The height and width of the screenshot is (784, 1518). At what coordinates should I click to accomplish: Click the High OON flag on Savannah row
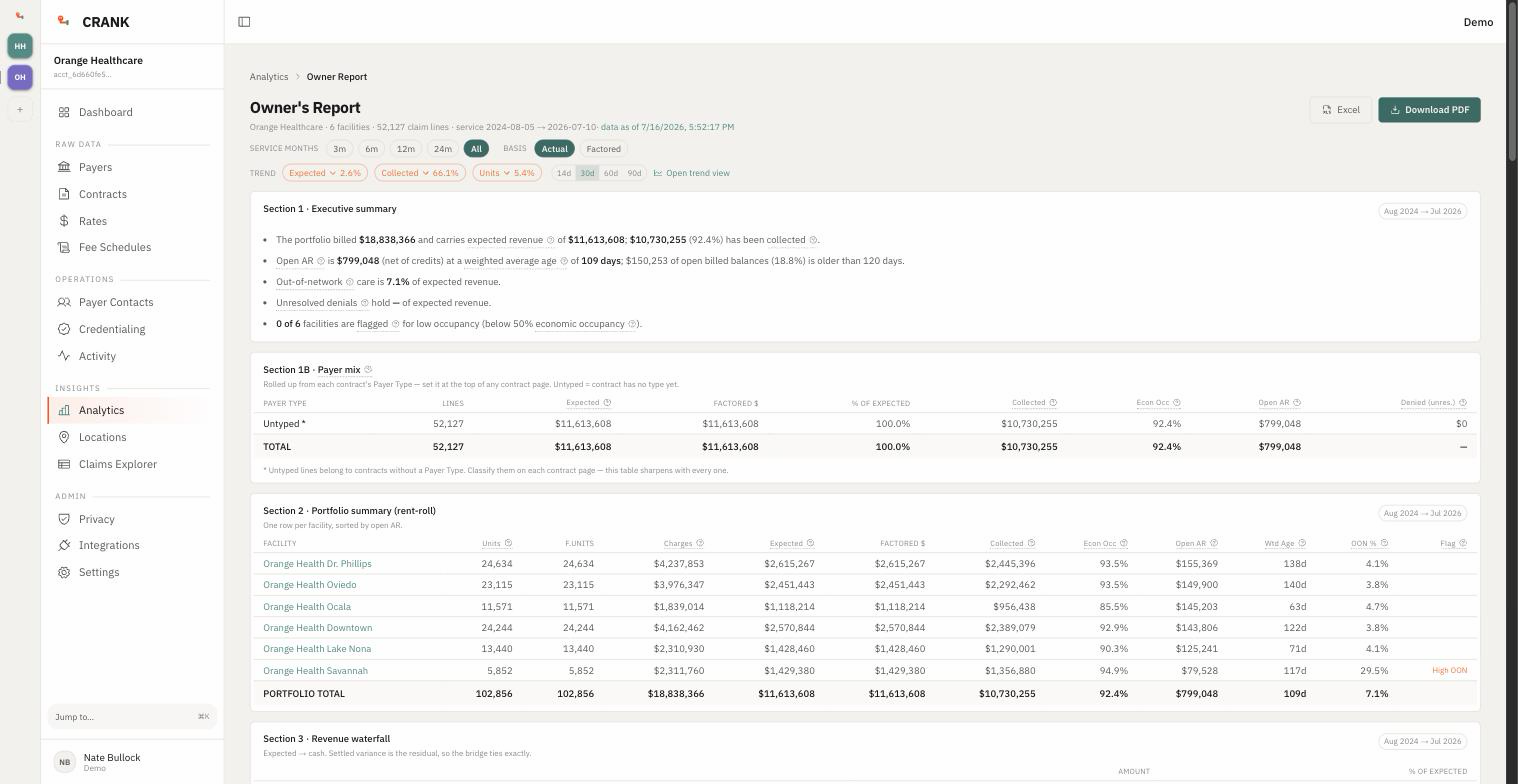pyautogui.click(x=1450, y=671)
